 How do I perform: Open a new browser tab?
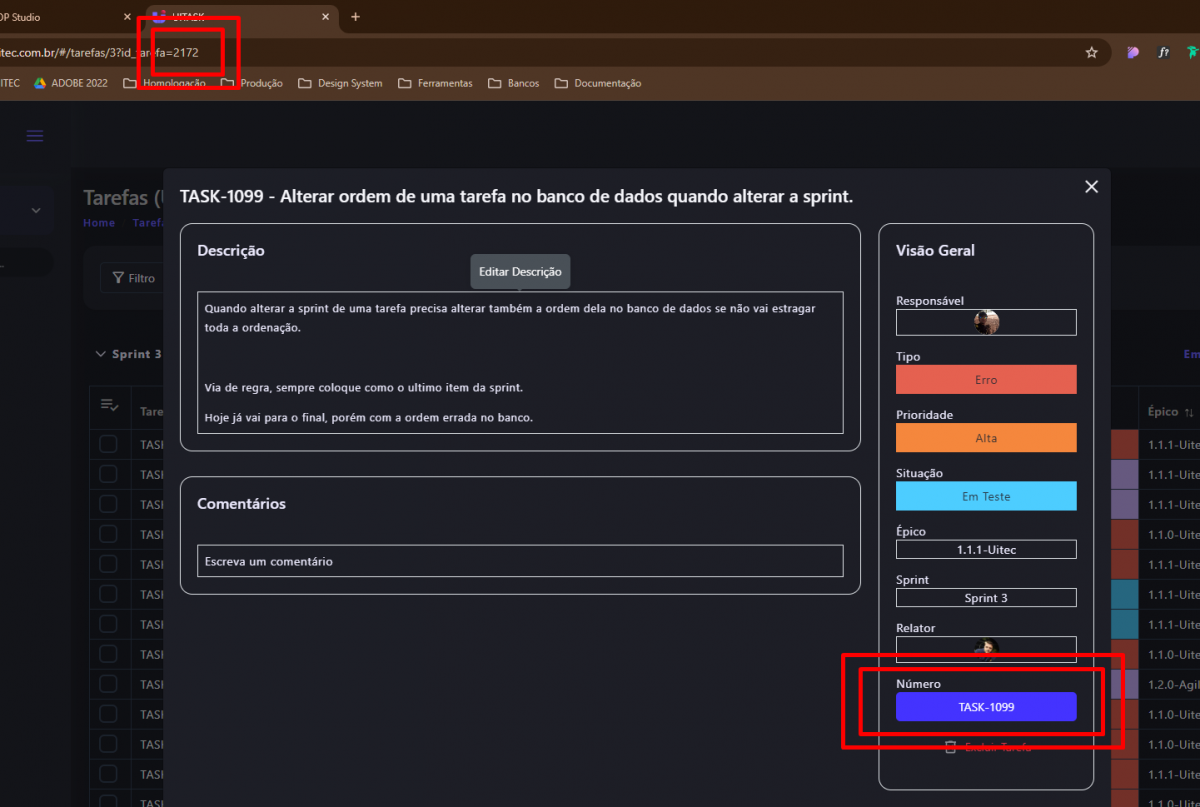click(355, 17)
